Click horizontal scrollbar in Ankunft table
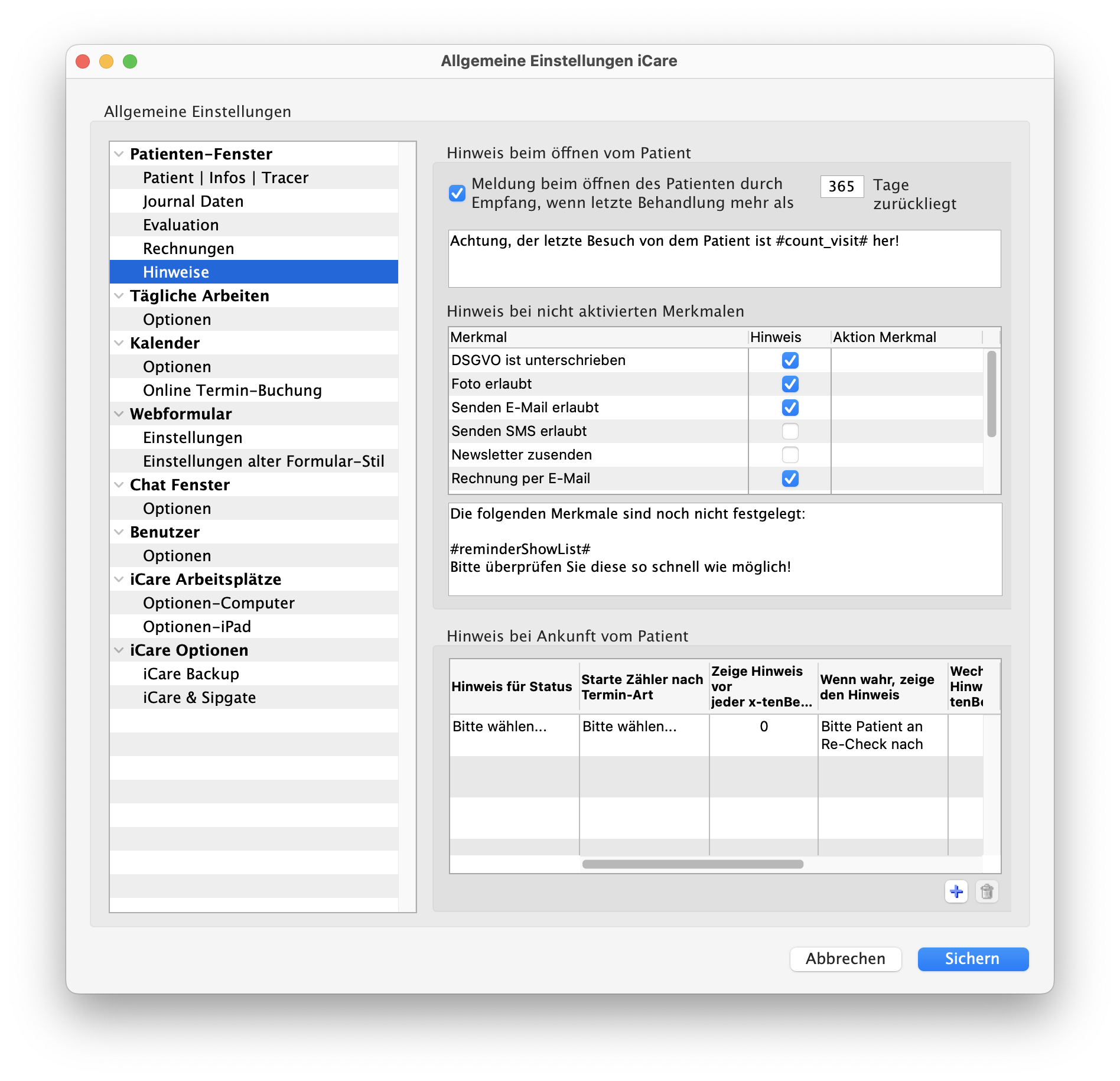The width and height of the screenshot is (1120, 1081). [692, 864]
